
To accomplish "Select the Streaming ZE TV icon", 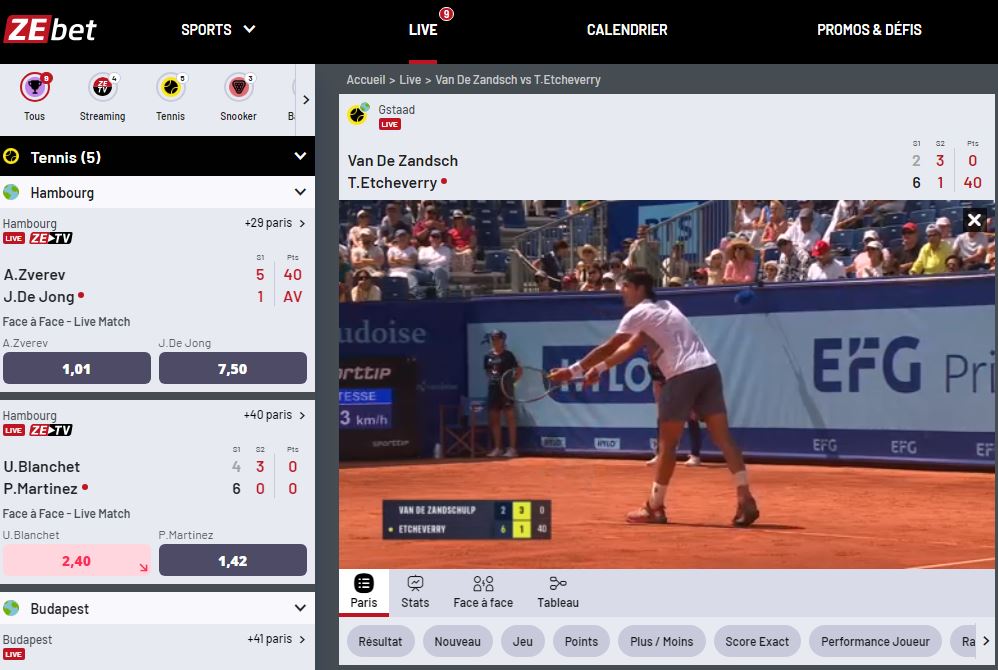I will (x=102, y=88).
